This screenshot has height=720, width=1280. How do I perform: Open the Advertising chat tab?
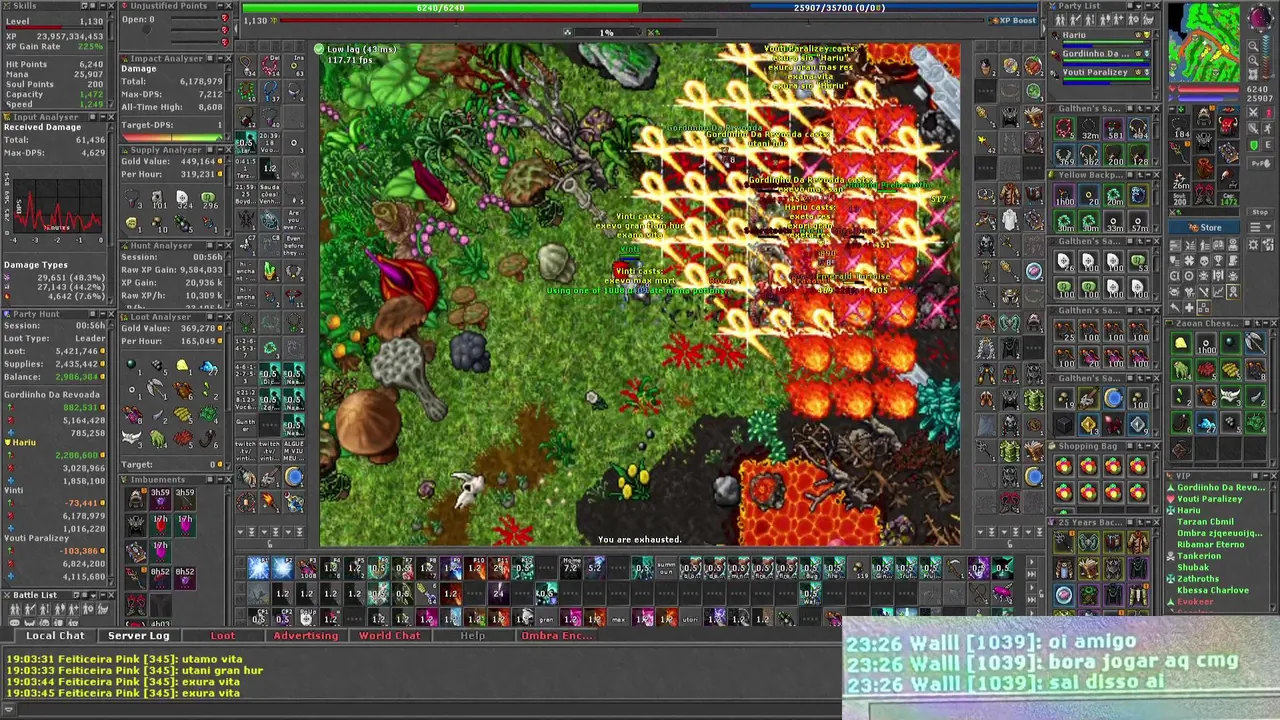[306, 636]
